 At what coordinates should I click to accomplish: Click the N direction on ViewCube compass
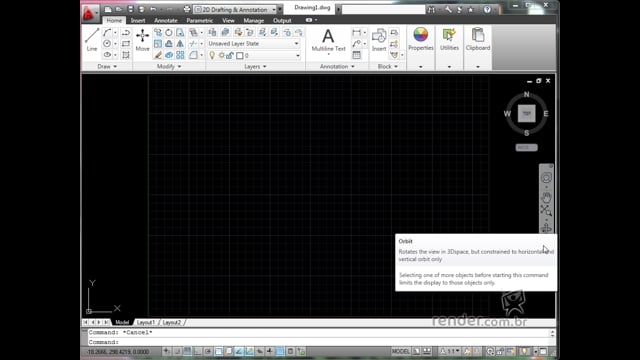click(526, 94)
